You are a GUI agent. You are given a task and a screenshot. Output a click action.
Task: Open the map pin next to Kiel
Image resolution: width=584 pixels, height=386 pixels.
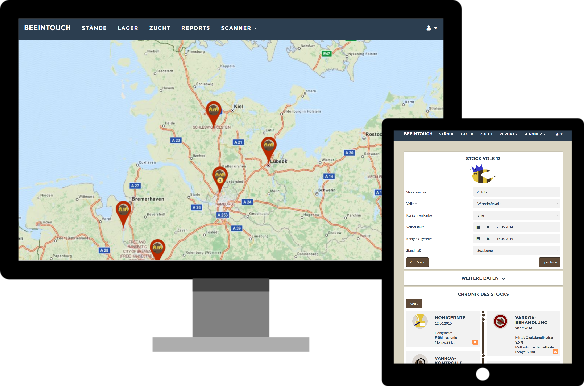(213, 114)
